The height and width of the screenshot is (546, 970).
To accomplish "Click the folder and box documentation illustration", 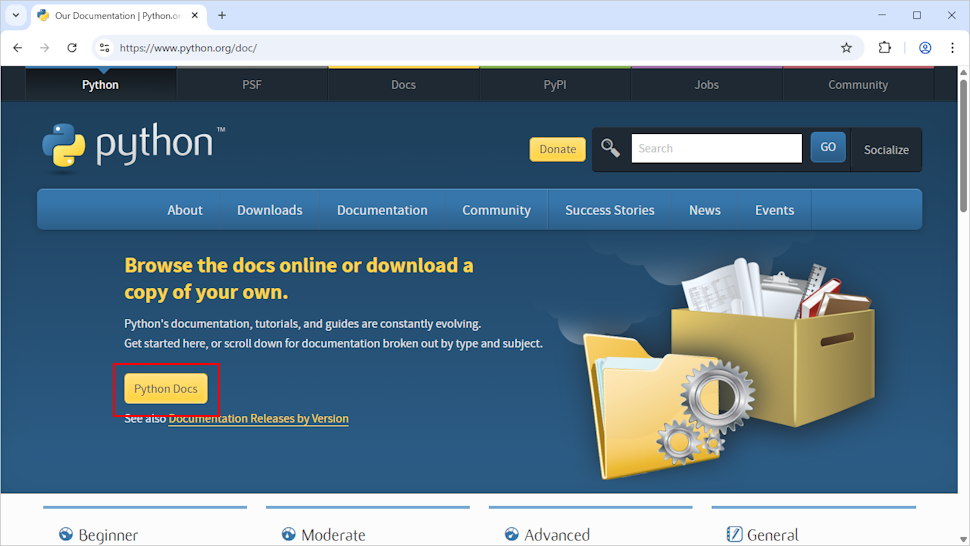I will tap(730, 369).
